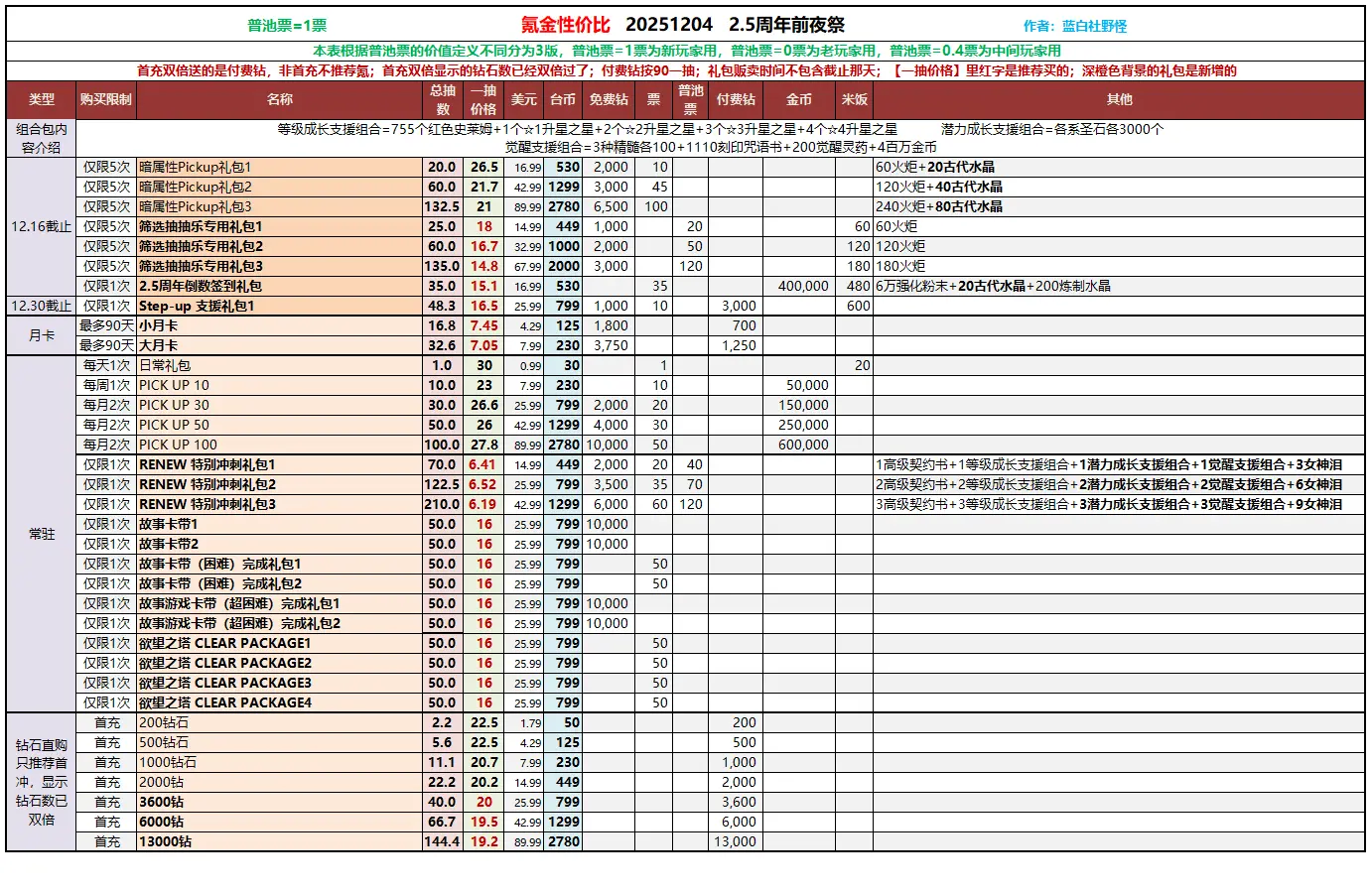This screenshot has width=1372, height=893.
Task: Click the author name 蓝白社野怪
Action: 1094,26
